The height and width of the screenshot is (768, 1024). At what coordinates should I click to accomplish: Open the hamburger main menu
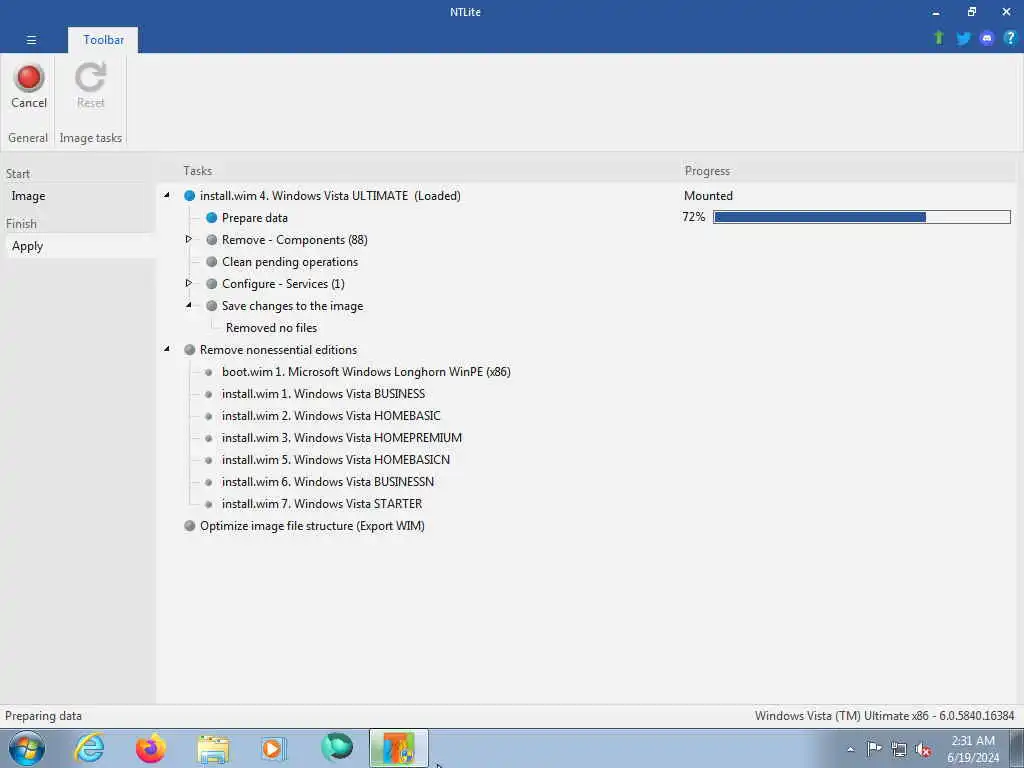(x=31, y=40)
